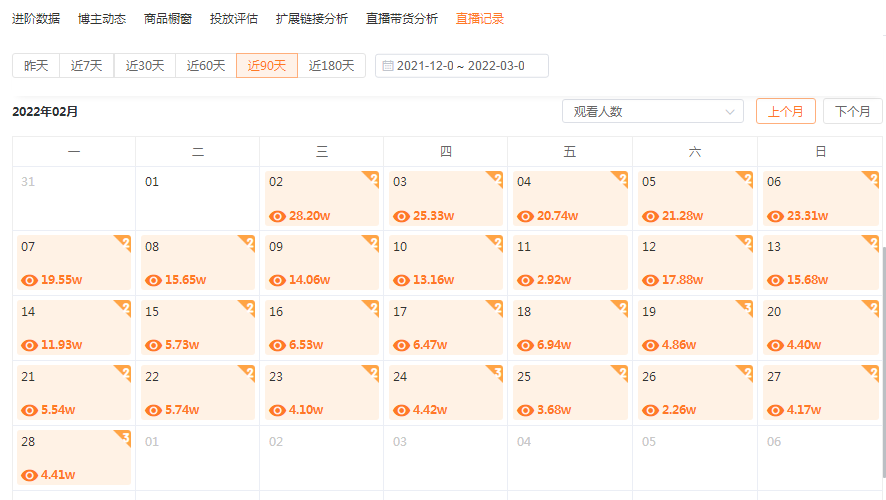Select the 4.17w viewer count on Feb 27

pos(804,410)
